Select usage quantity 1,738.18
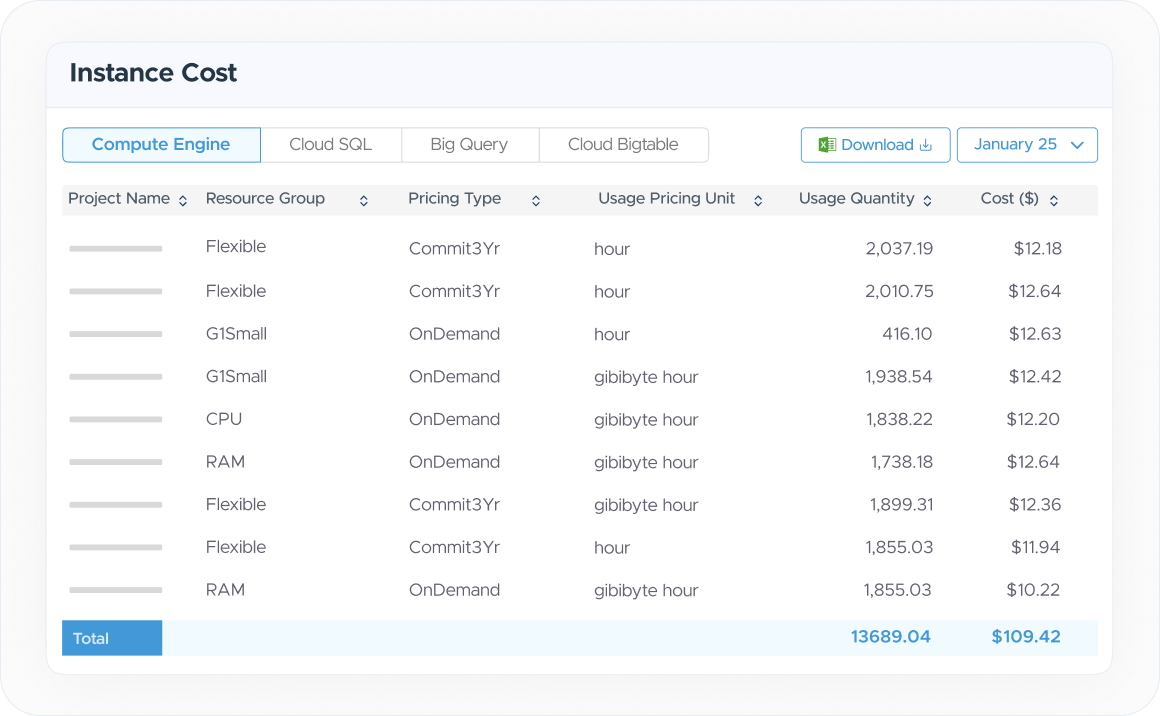 [x=902, y=462]
